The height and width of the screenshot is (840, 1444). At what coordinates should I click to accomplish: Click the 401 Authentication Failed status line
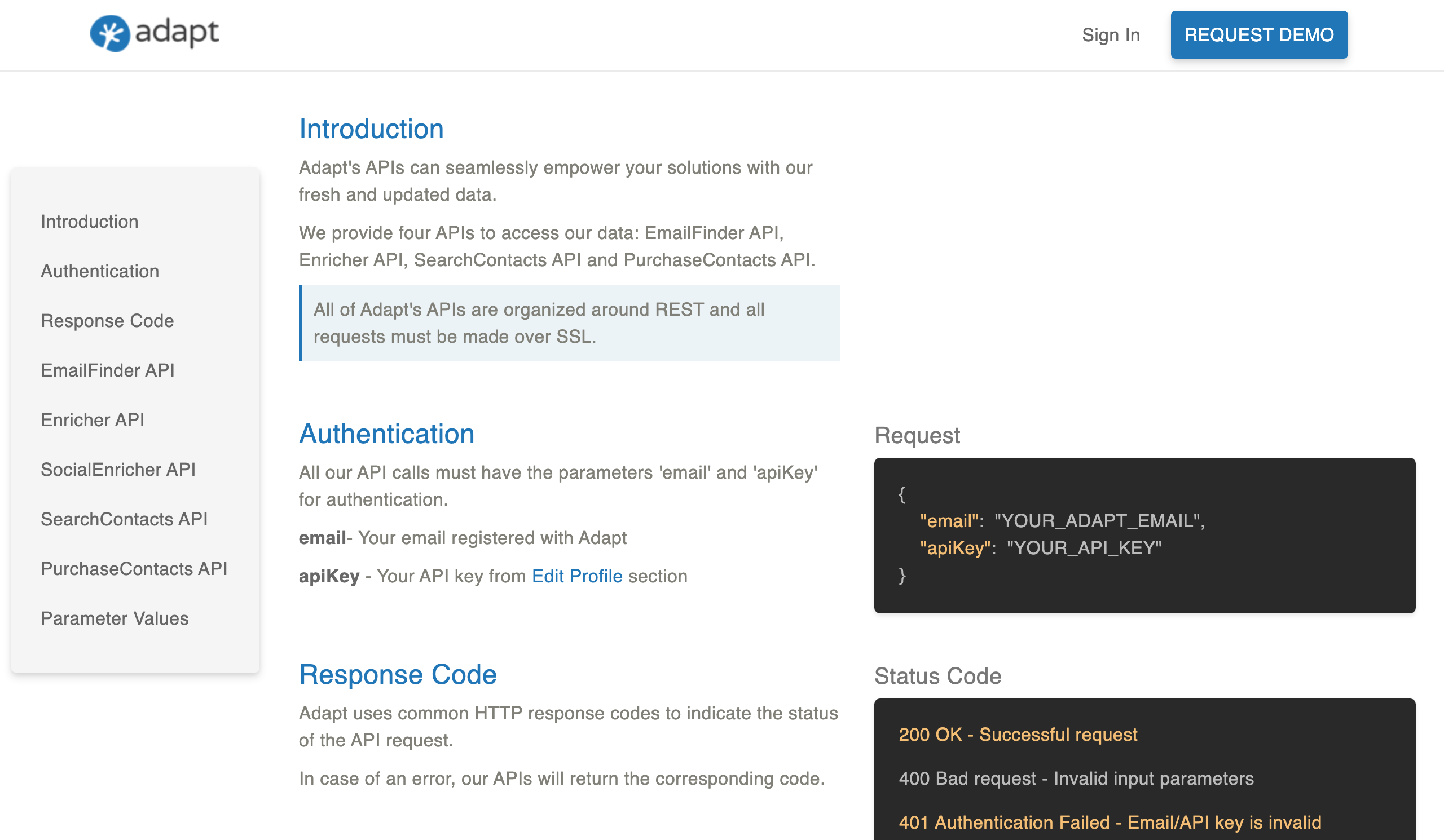[1110, 823]
